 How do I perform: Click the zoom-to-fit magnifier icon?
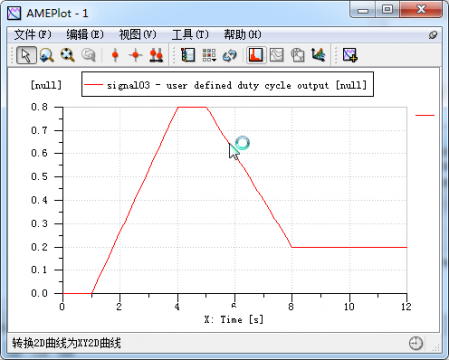(67, 55)
